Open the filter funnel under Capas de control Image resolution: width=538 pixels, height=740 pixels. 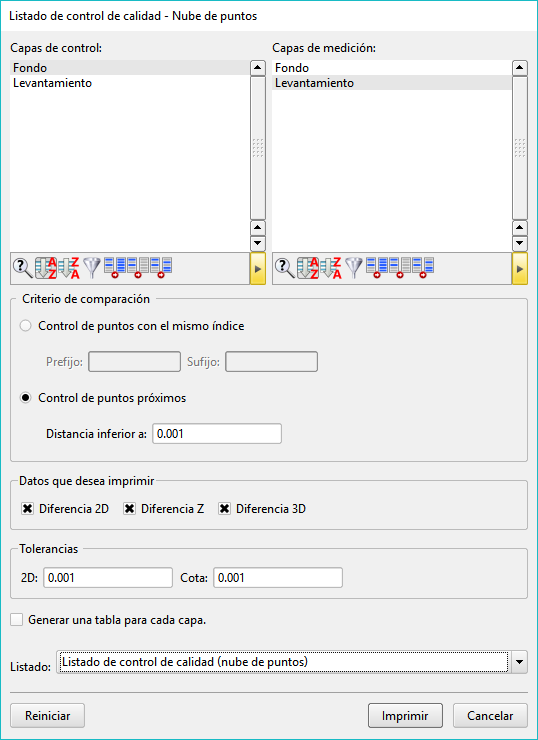click(x=92, y=268)
